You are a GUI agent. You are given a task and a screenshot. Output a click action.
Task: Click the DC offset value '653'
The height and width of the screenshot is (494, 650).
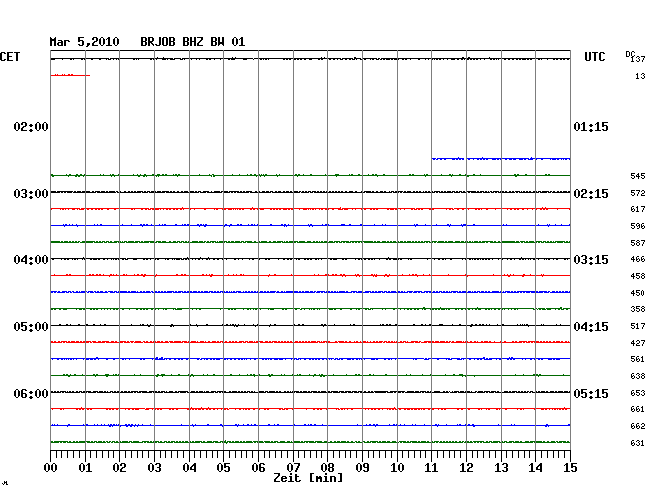click(638, 393)
